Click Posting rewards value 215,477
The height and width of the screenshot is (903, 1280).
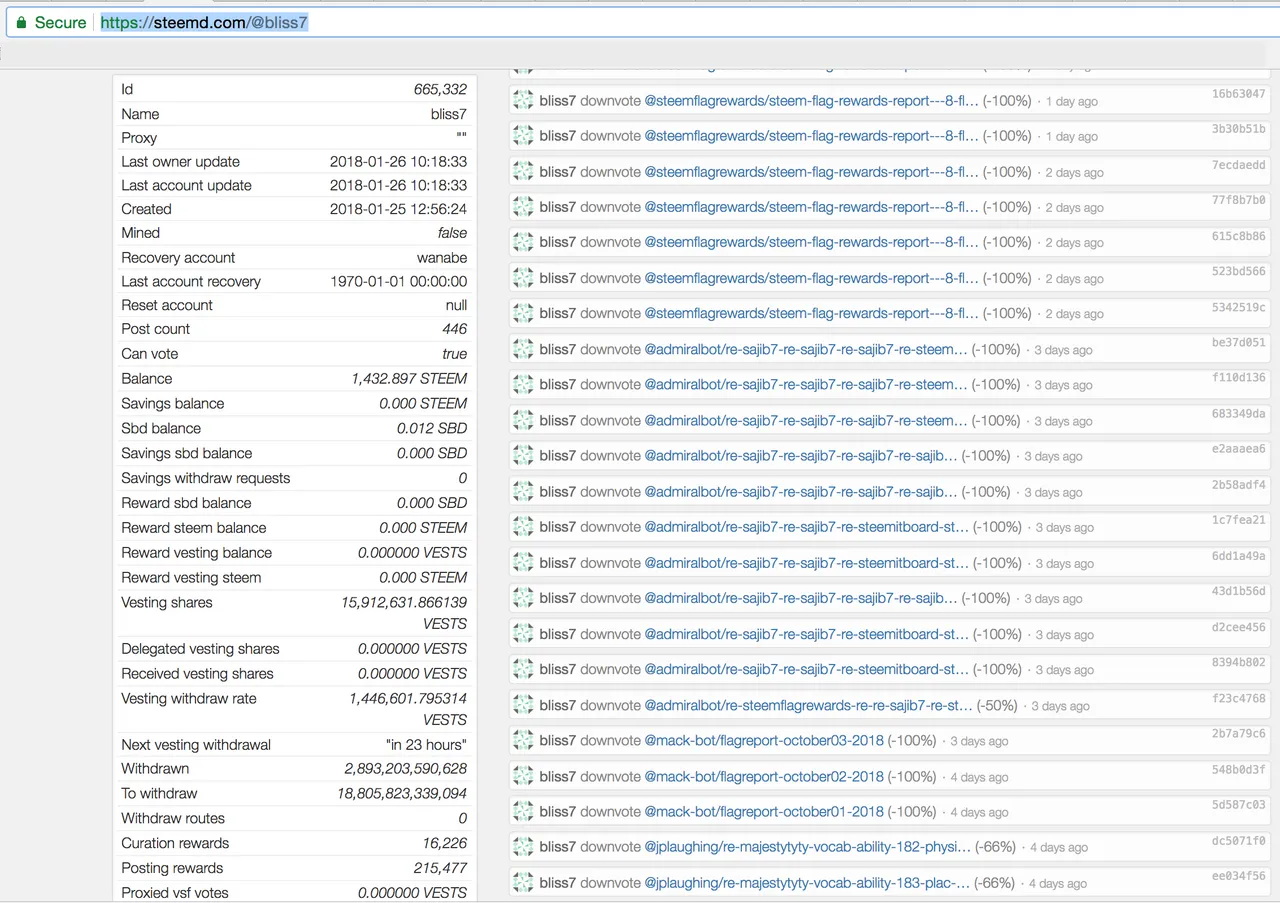click(x=440, y=868)
